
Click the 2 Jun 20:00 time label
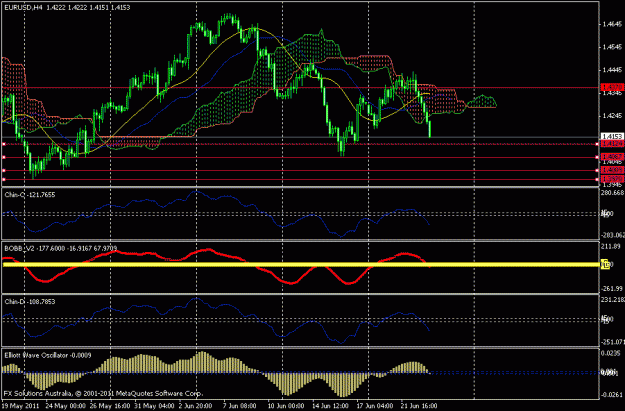pyautogui.click(x=193, y=406)
